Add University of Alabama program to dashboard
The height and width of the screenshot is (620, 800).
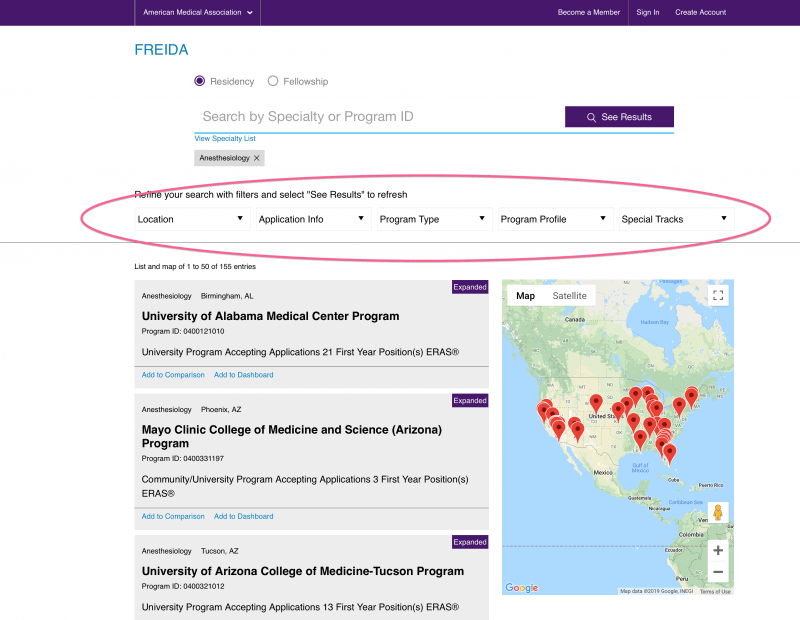click(x=244, y=375)
